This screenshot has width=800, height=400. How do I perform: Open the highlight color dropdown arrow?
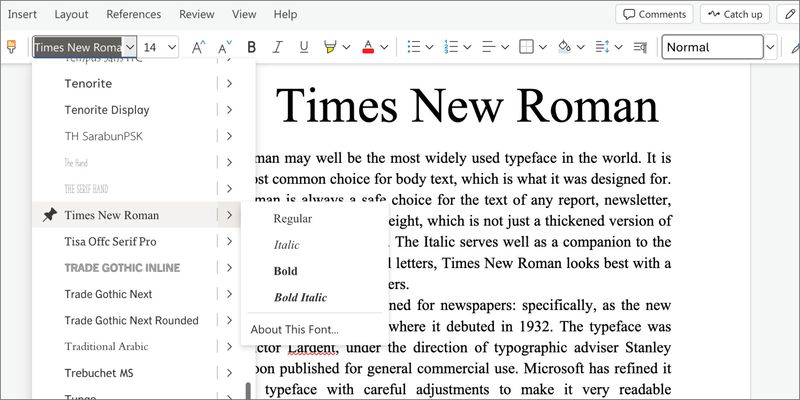346,47
